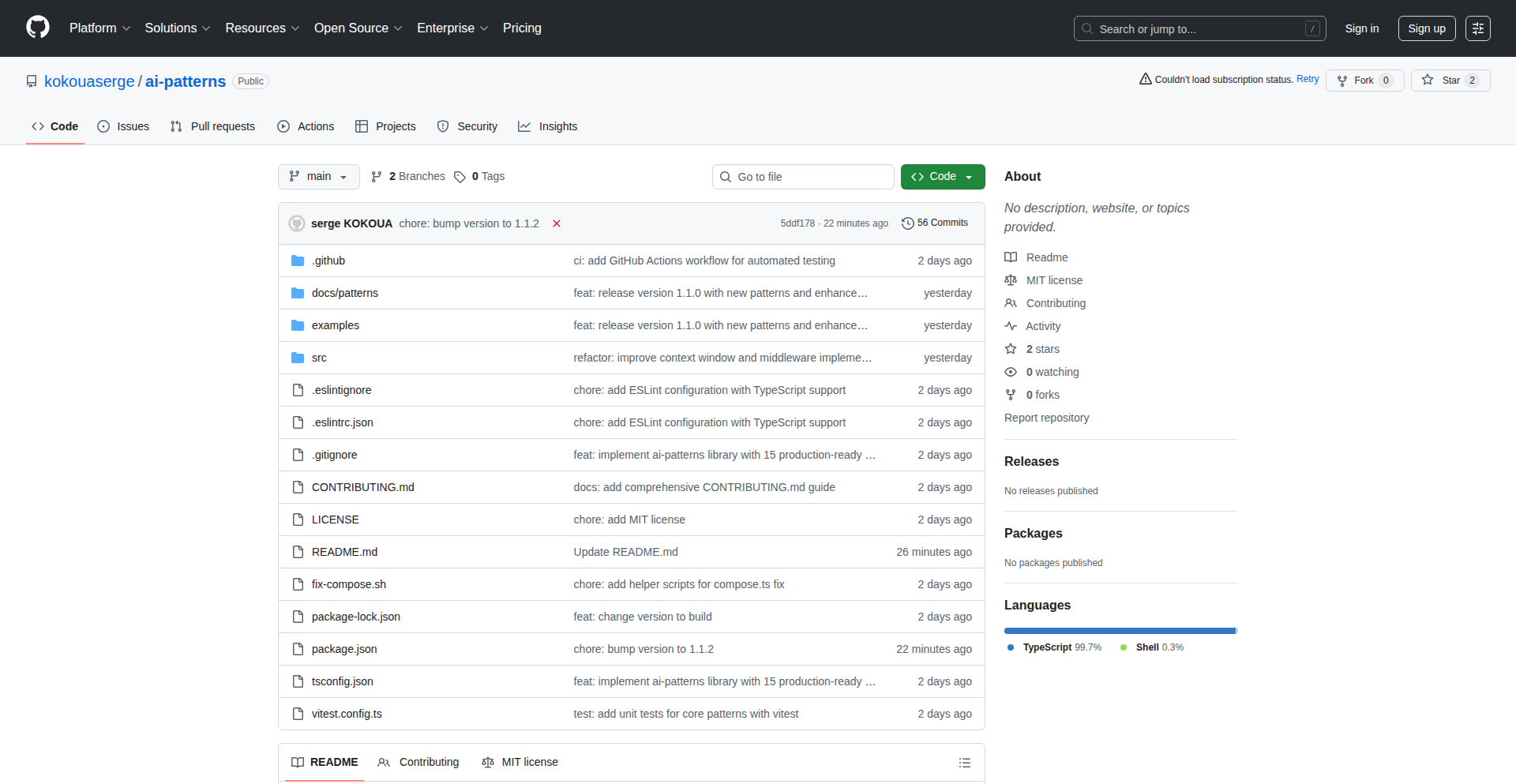Expand the green Code dropdown button
1516x784 pixels.
coord(942,177)
